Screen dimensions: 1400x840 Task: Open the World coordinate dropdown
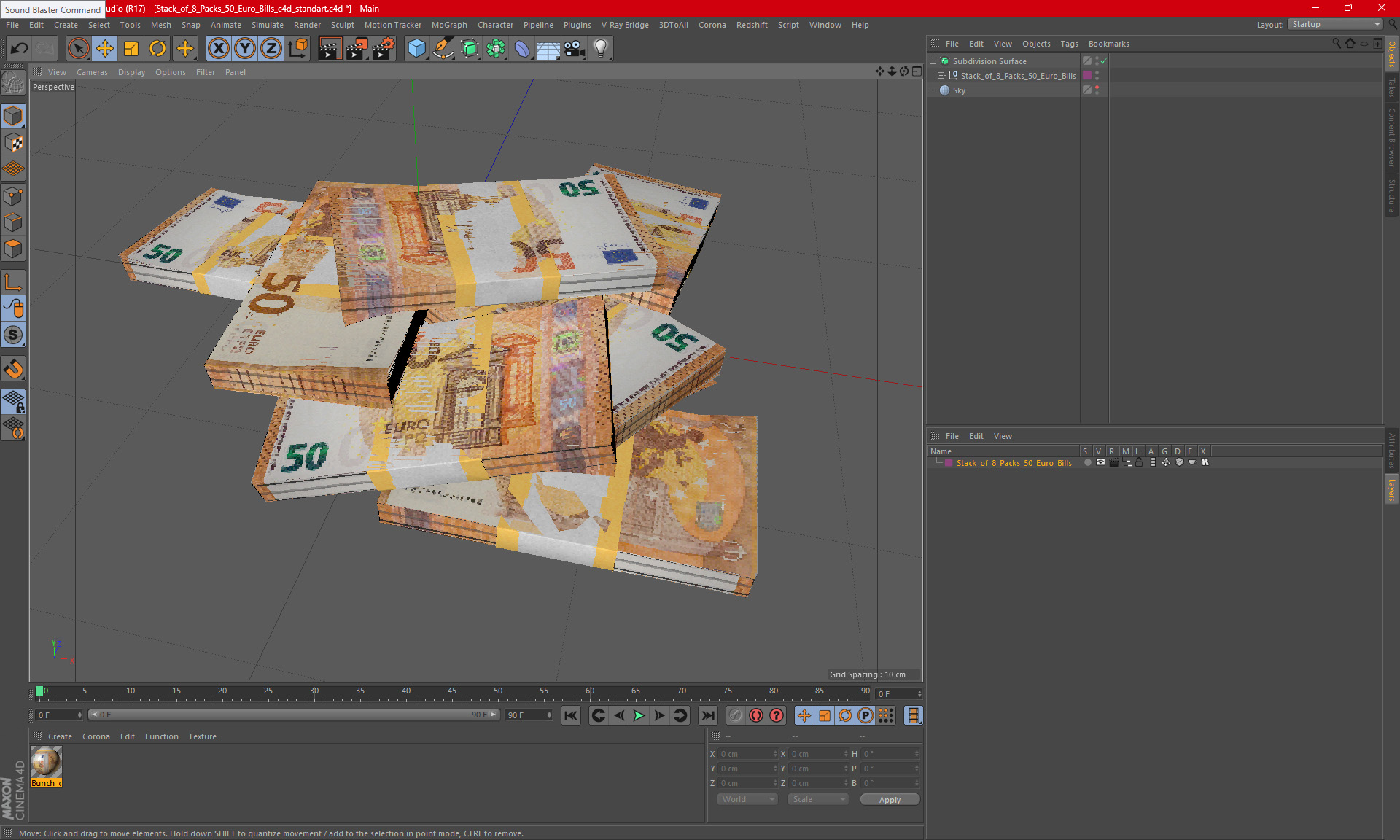pos(748,799)
